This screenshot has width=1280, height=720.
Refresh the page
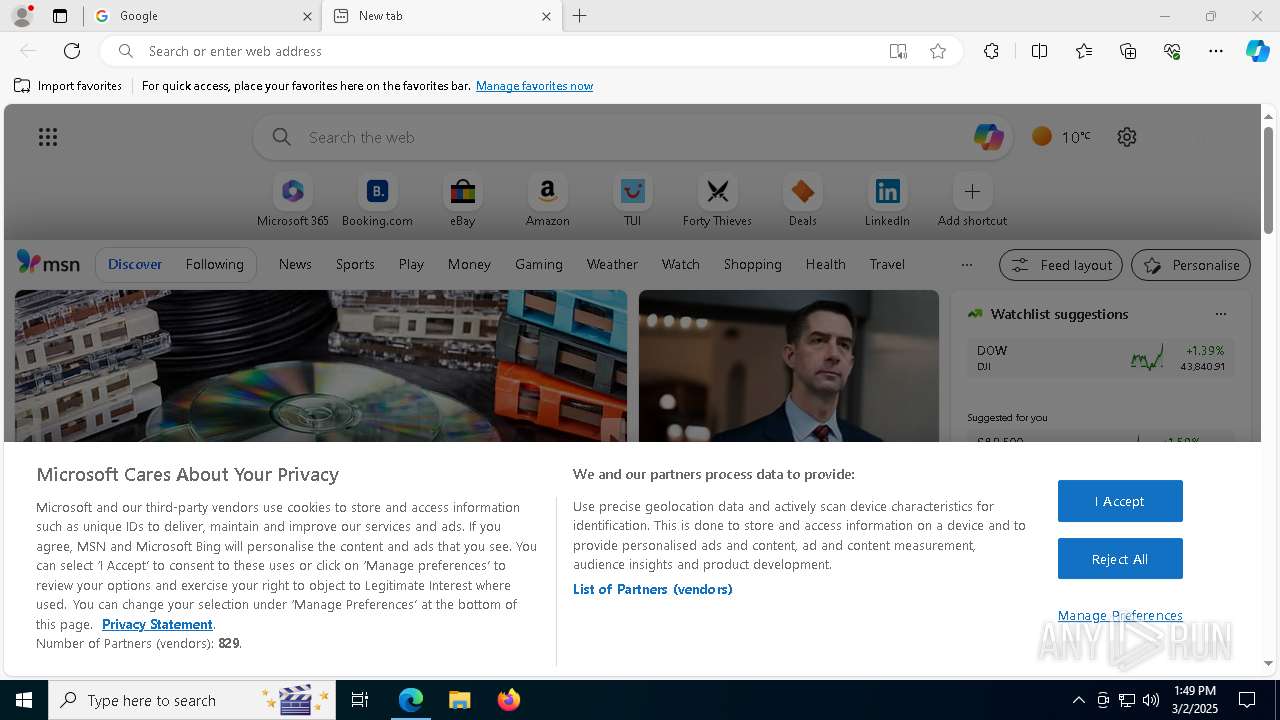tap(72, 51)
